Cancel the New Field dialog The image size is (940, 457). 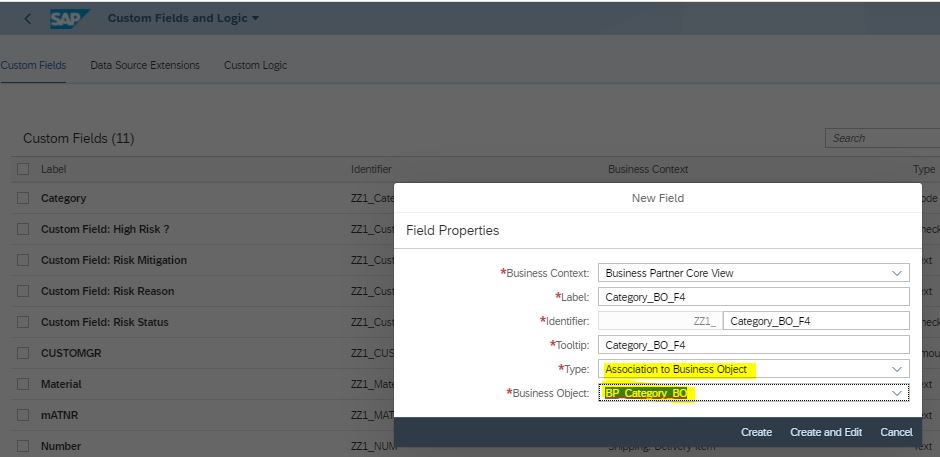click(896, 432)
